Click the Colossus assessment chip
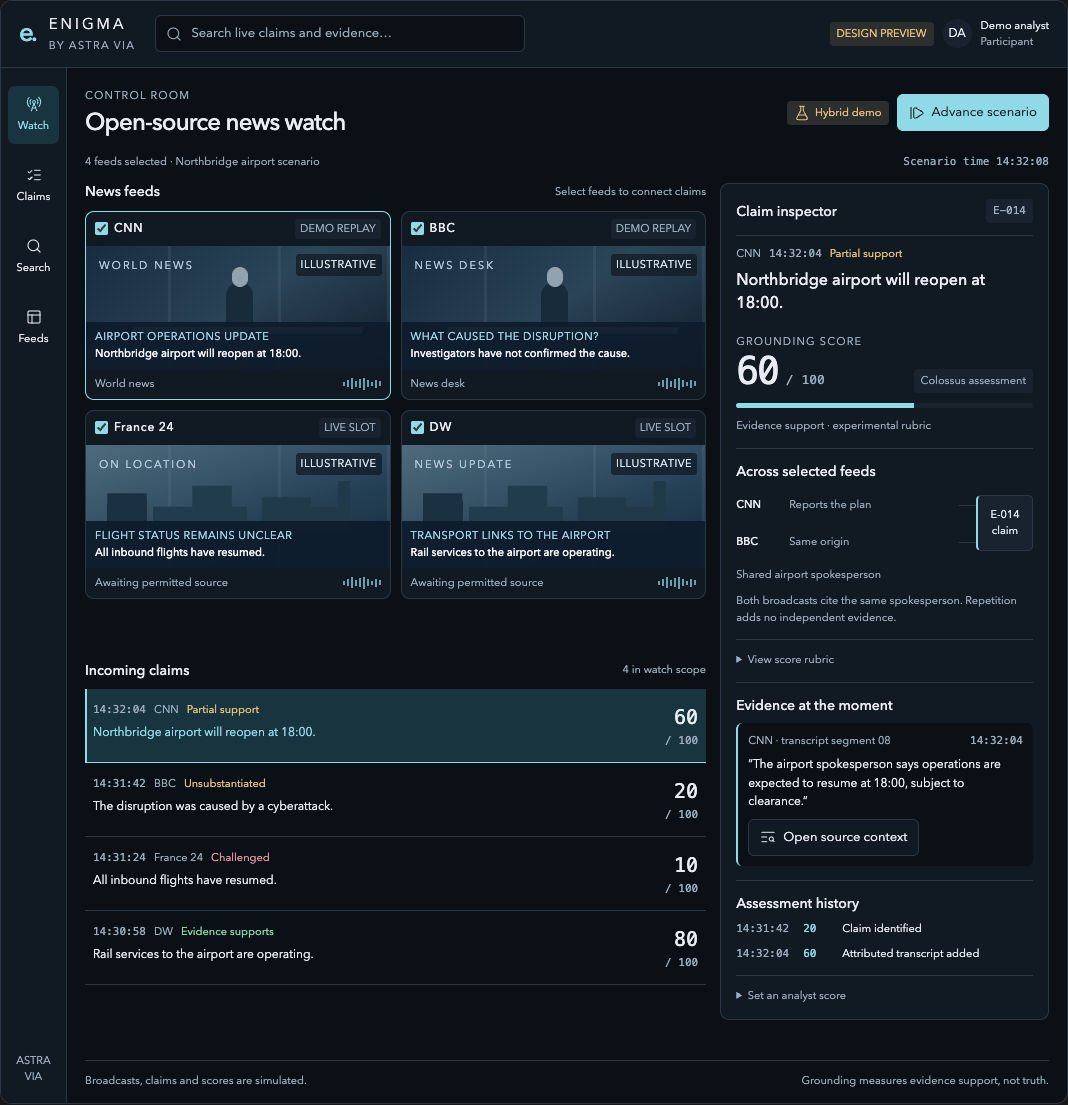Screen dimensions: 1068x1105 tap(973, 381)
